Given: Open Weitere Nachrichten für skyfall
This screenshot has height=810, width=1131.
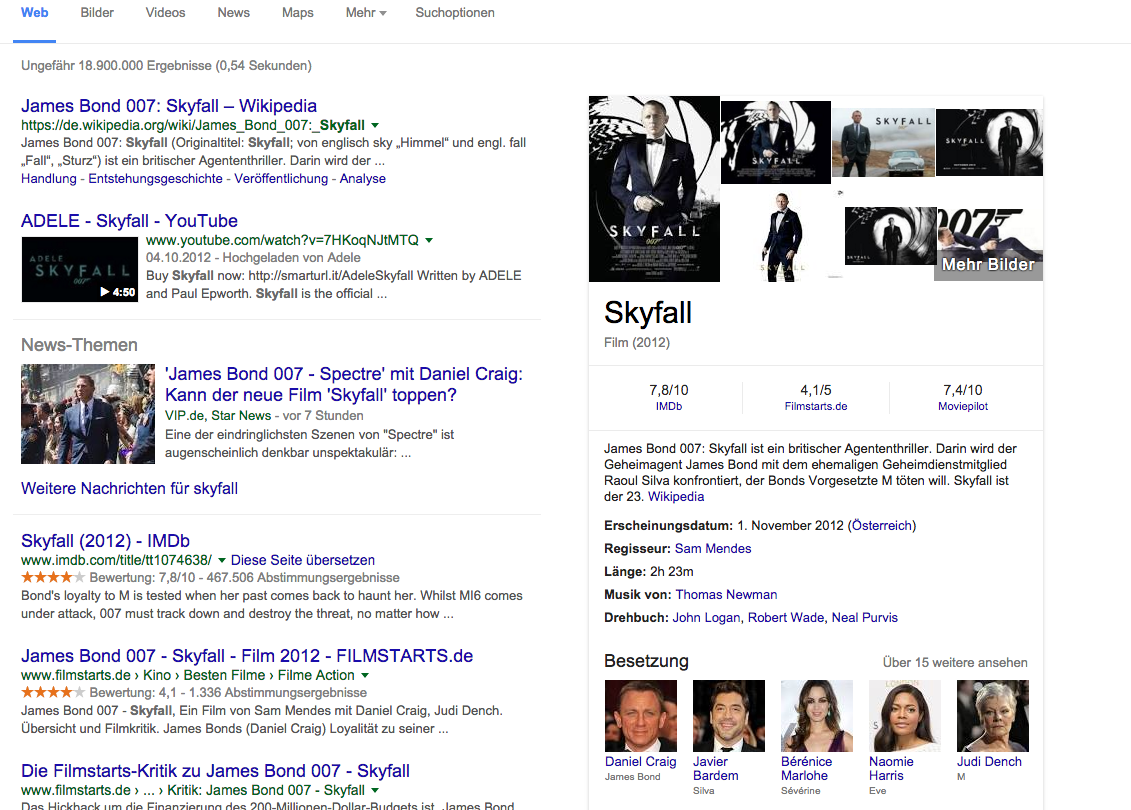Looking at the screenshot, I should pyautogui.click(x=129, y=488).
